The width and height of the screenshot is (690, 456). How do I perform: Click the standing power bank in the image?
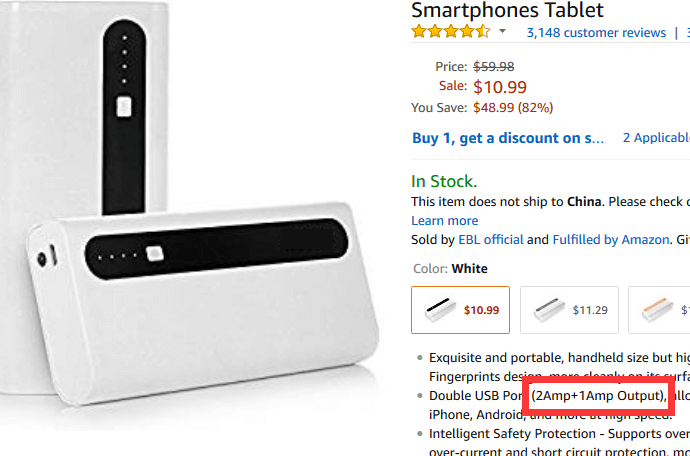[x=84, y=110]
